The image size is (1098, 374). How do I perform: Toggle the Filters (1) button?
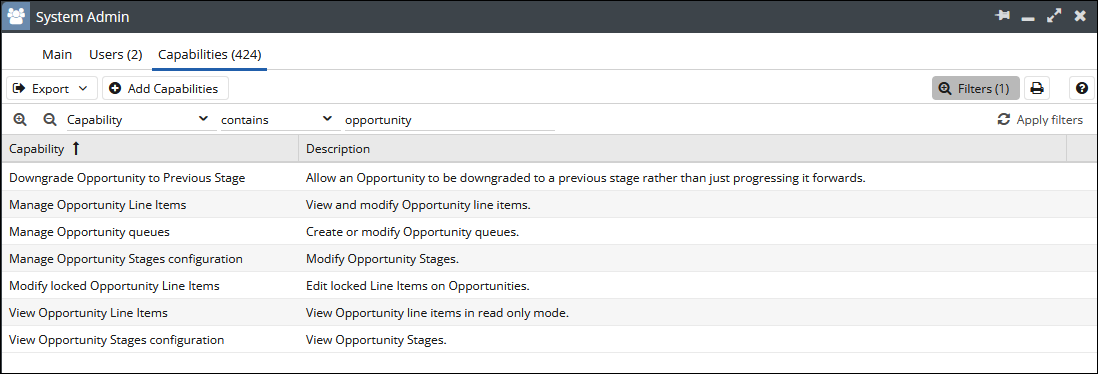click(x=975, y=89)
